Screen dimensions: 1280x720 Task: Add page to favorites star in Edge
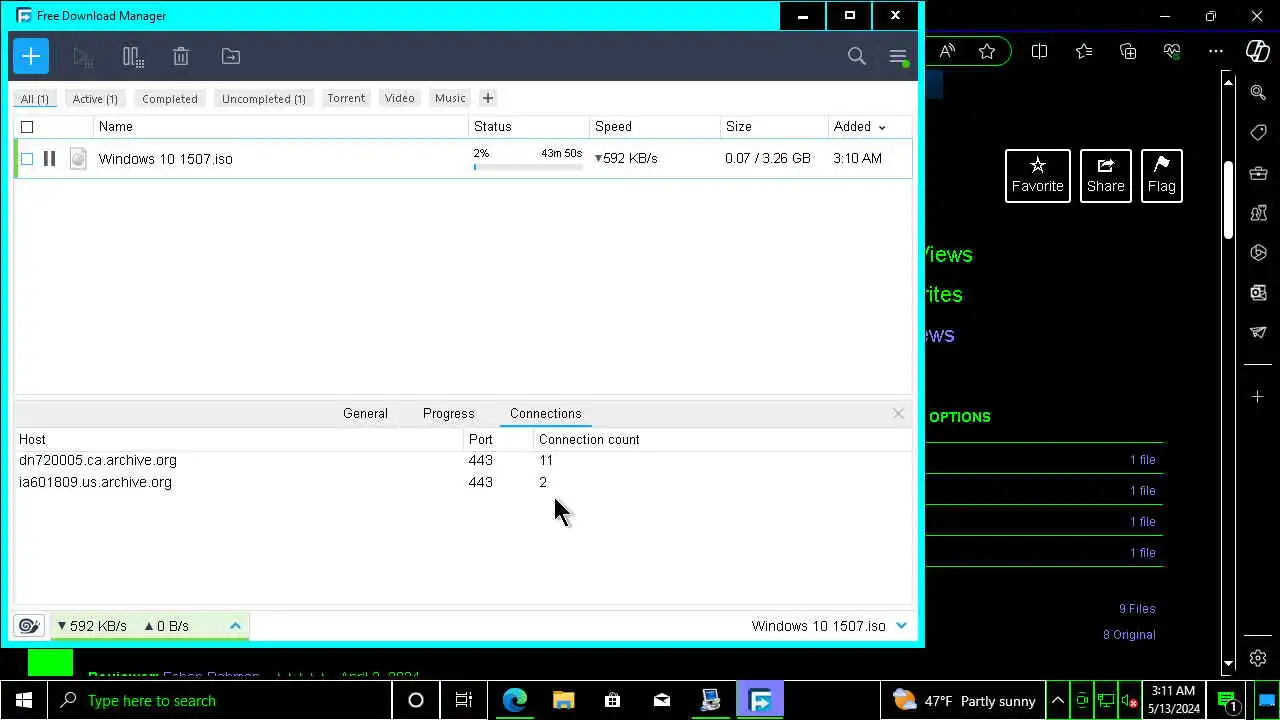[x=987, y=51]
